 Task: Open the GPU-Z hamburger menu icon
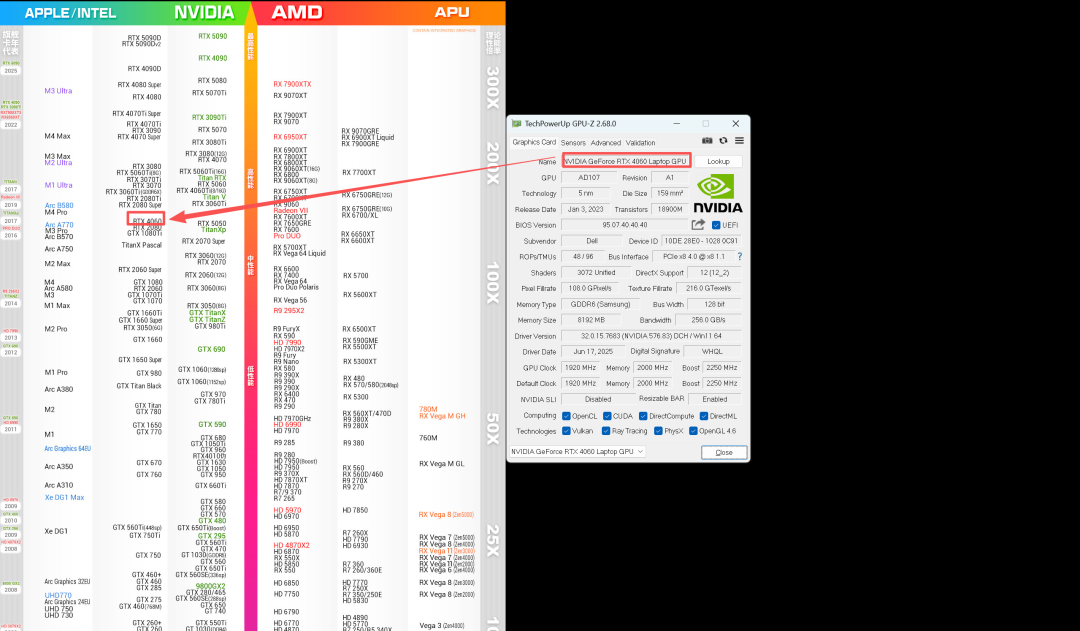click(739, 141)
